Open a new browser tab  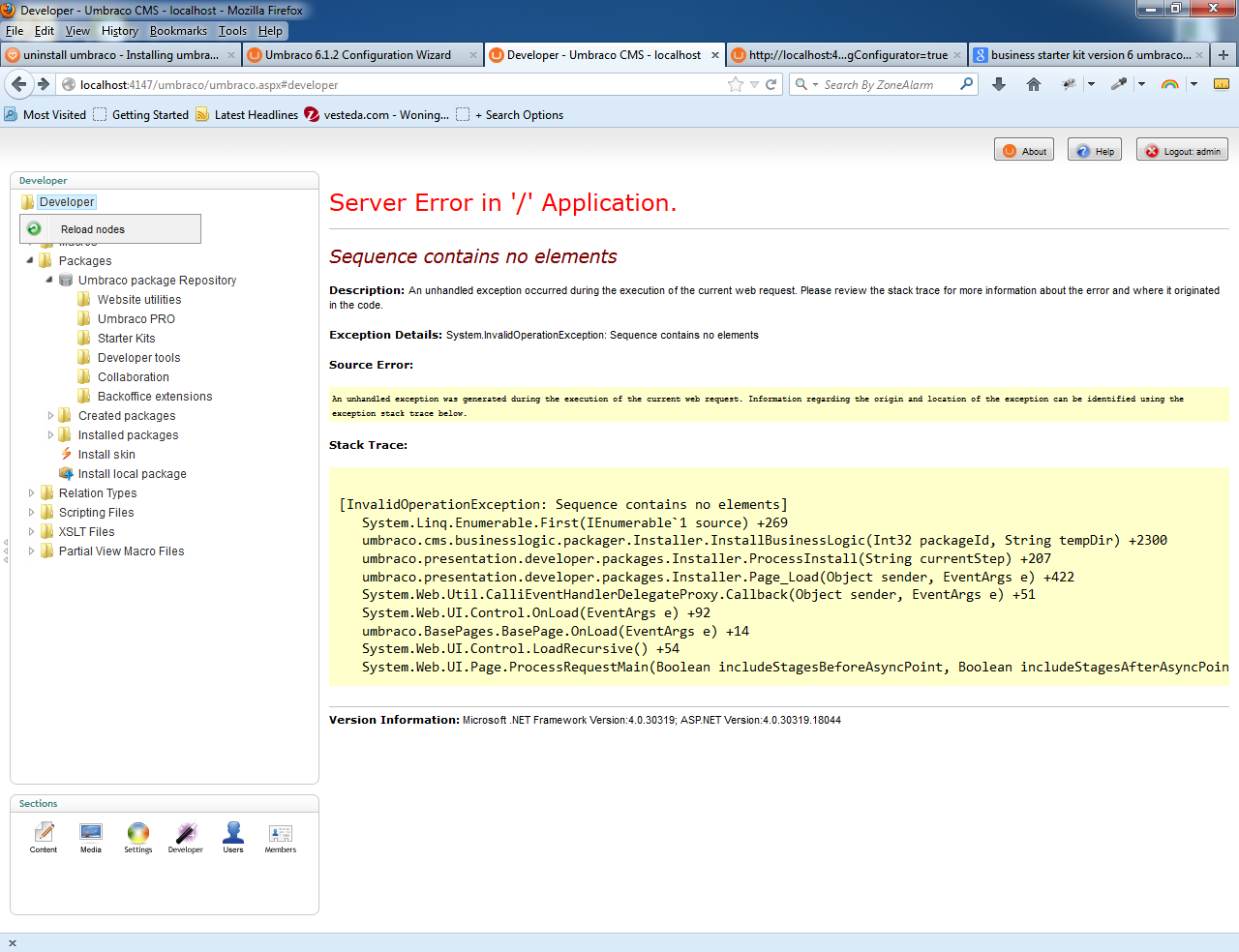point(1224,55)
